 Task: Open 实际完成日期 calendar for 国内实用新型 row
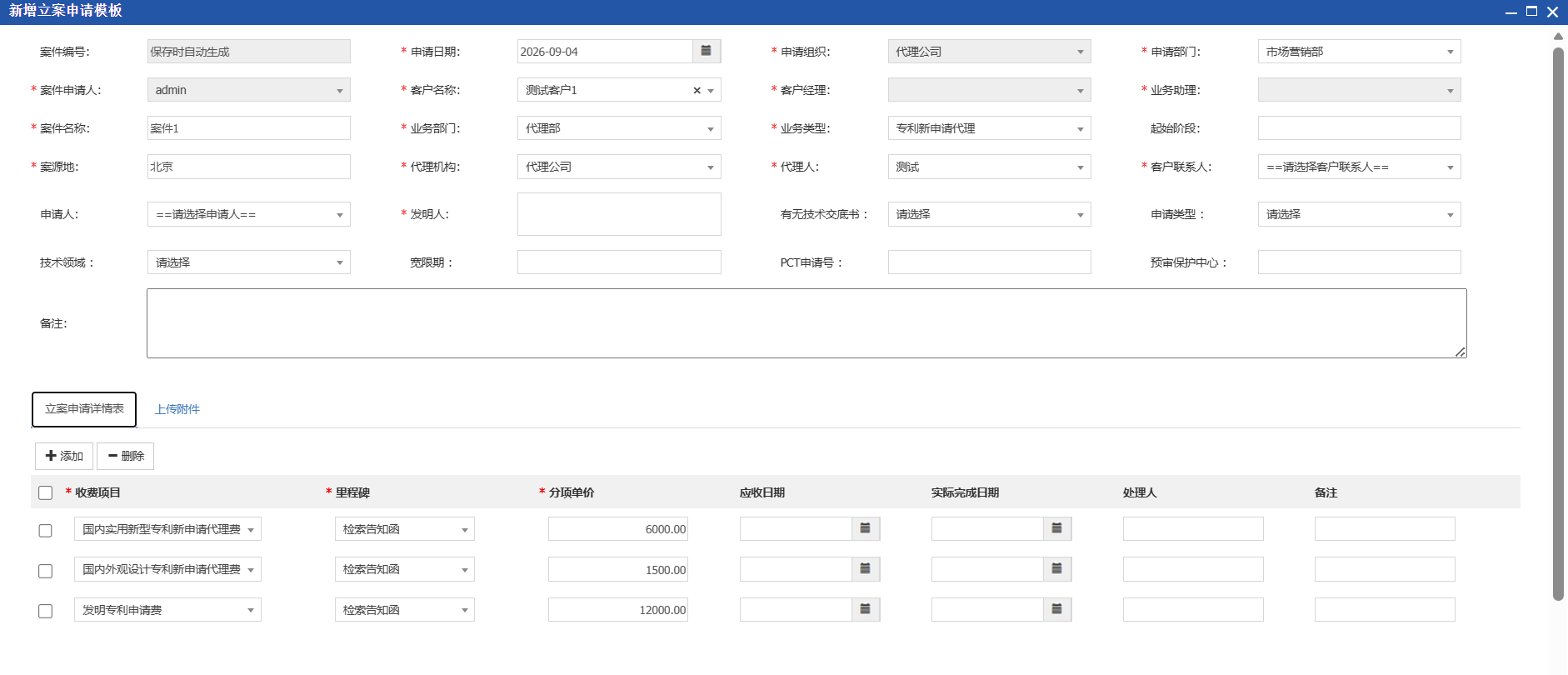pyautogui.click(x=1057, y=529)
